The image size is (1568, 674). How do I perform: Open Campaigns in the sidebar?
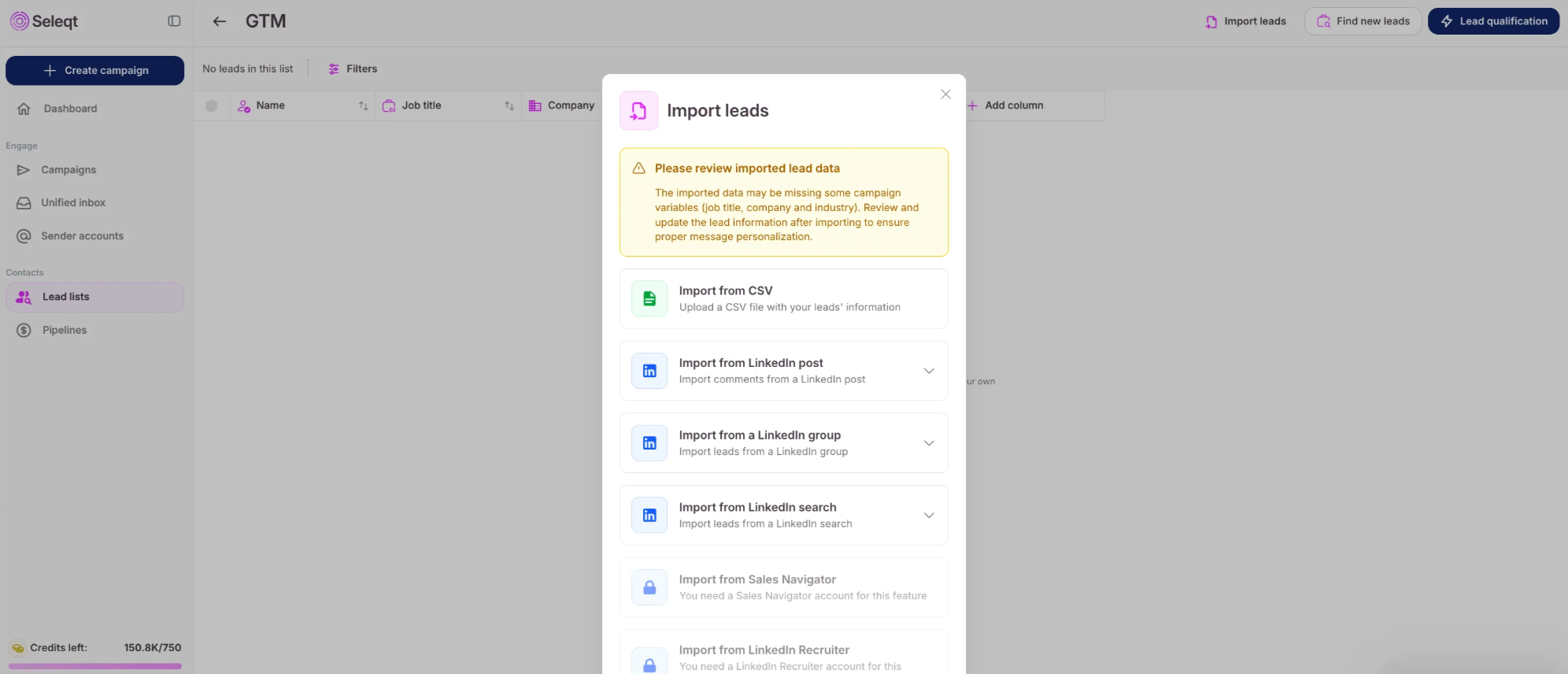click(68, 170)
